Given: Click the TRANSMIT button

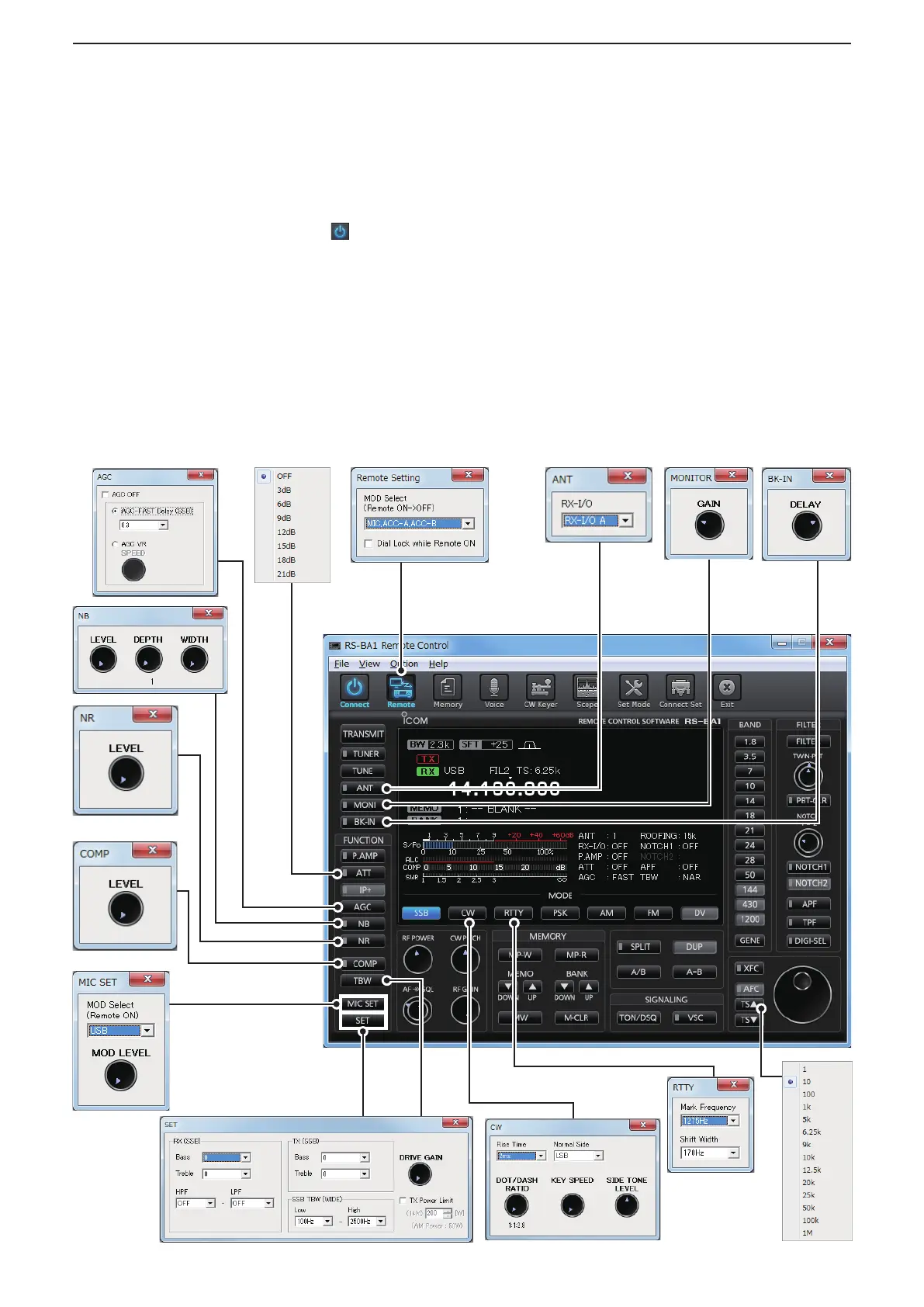Looking at the screenshot, I should (363, 733).
